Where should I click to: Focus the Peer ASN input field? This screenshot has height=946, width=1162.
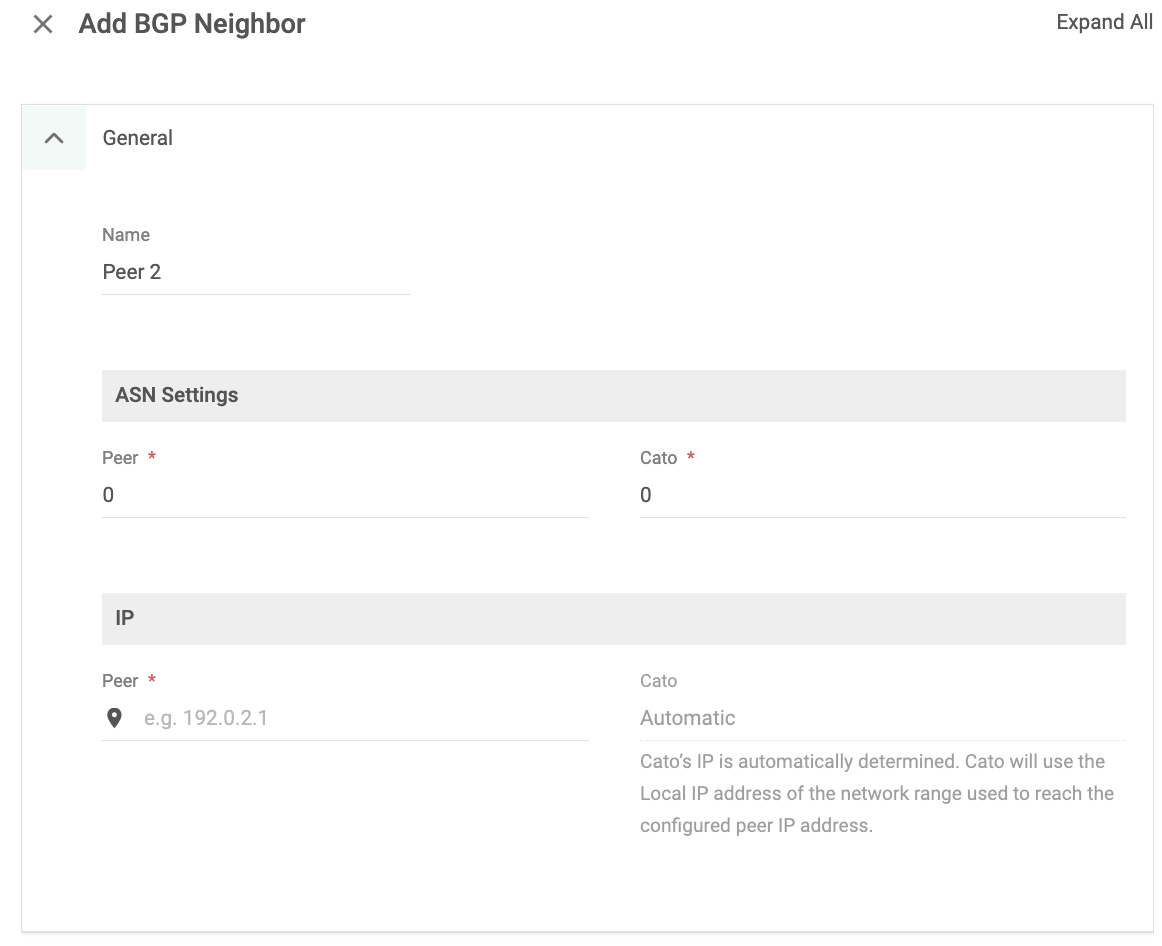click(345, 495)
